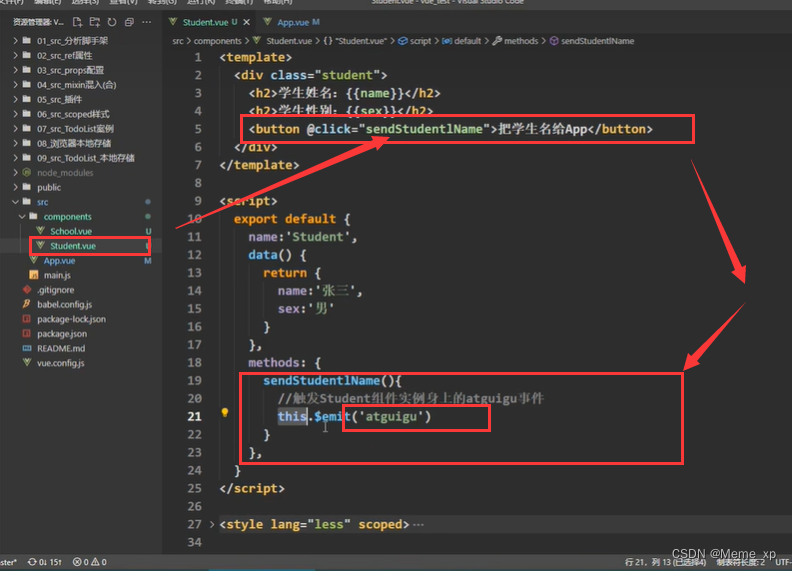The width and height of the screenshot is (792, 571).
Task: Click the New File icon in explorer header
Action: (x=77, y=22)
